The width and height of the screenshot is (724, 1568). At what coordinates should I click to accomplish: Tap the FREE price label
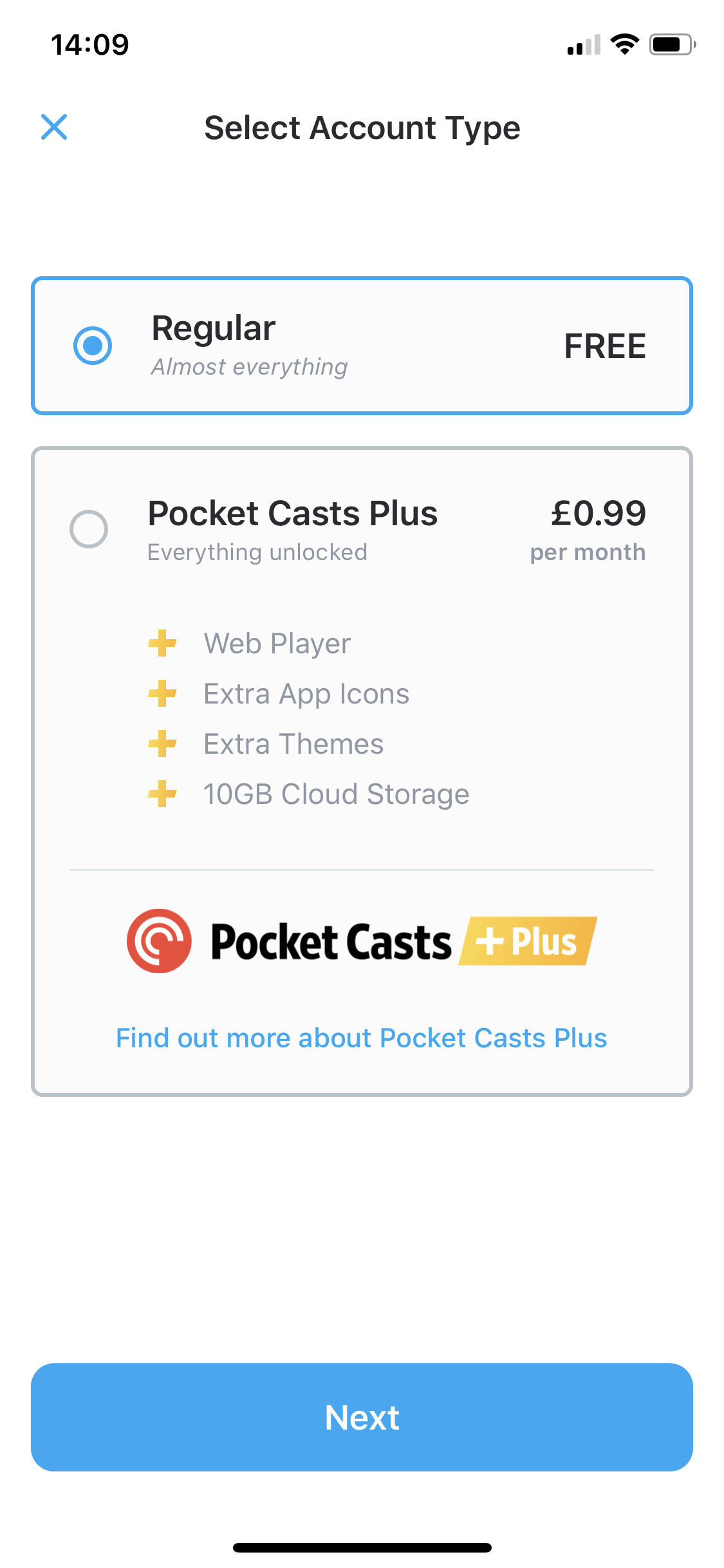[605, 346]
